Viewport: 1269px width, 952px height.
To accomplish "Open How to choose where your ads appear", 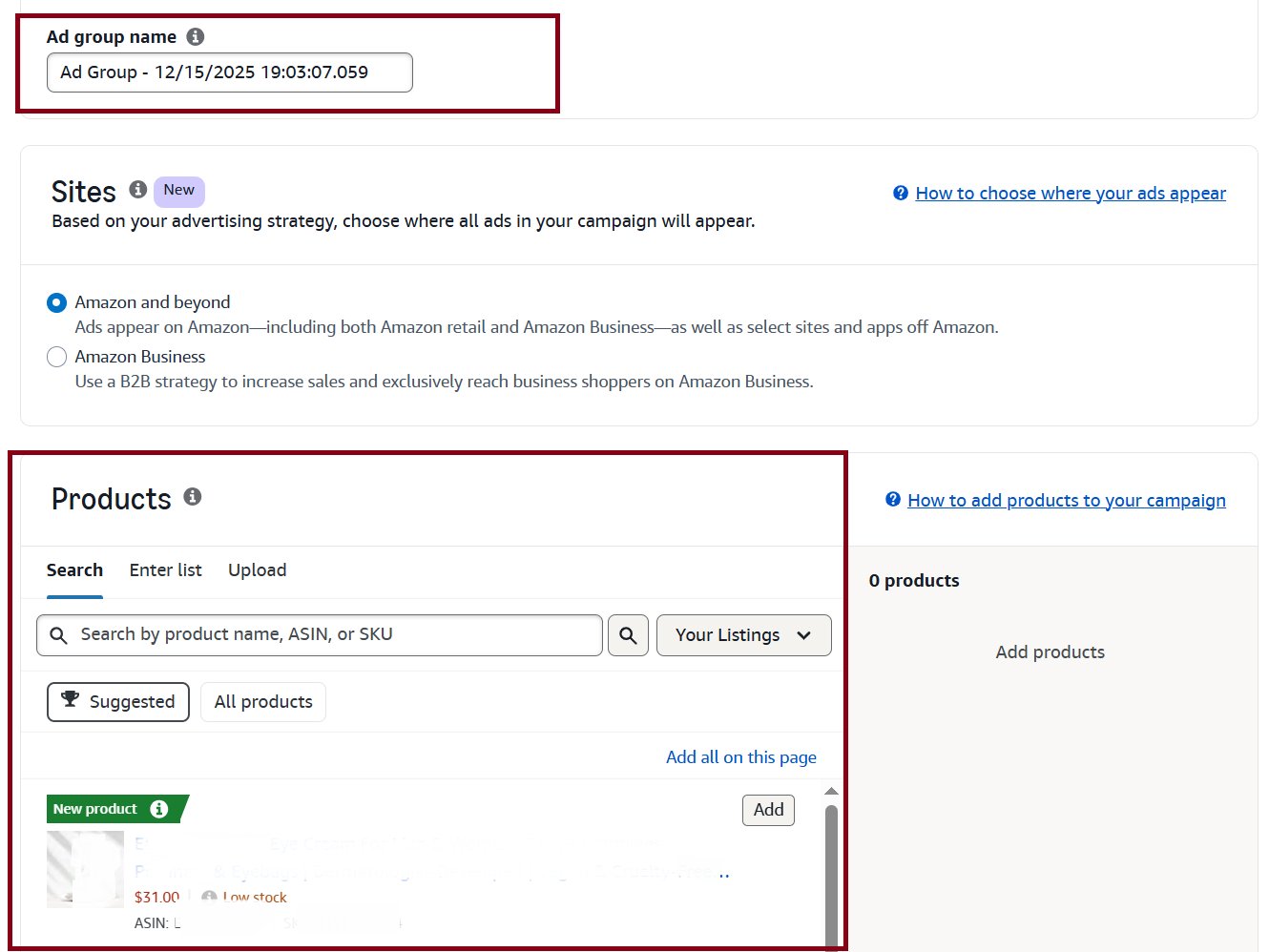I will coord(1070,193).
